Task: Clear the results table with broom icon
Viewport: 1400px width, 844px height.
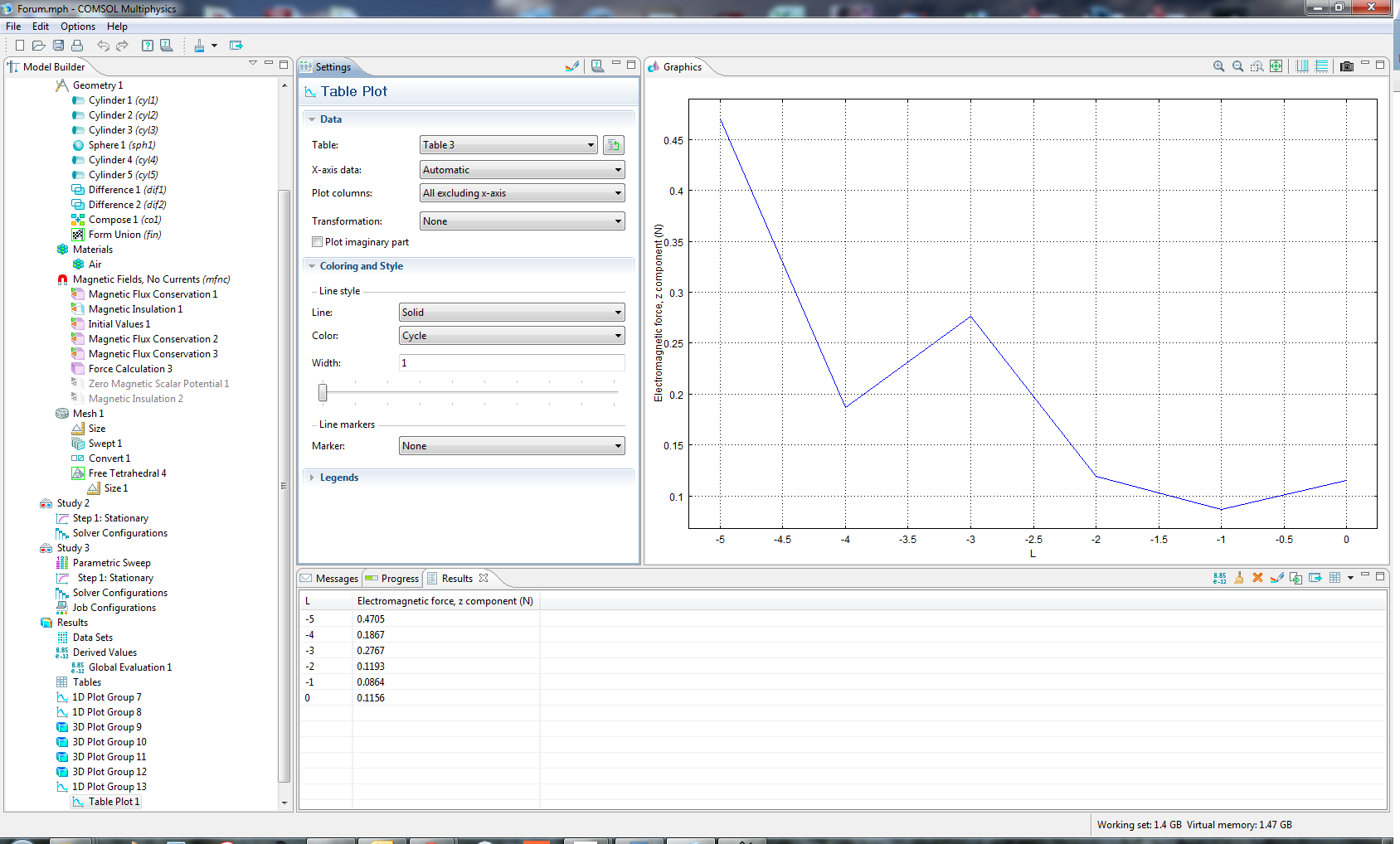Action: [1238, 578]
